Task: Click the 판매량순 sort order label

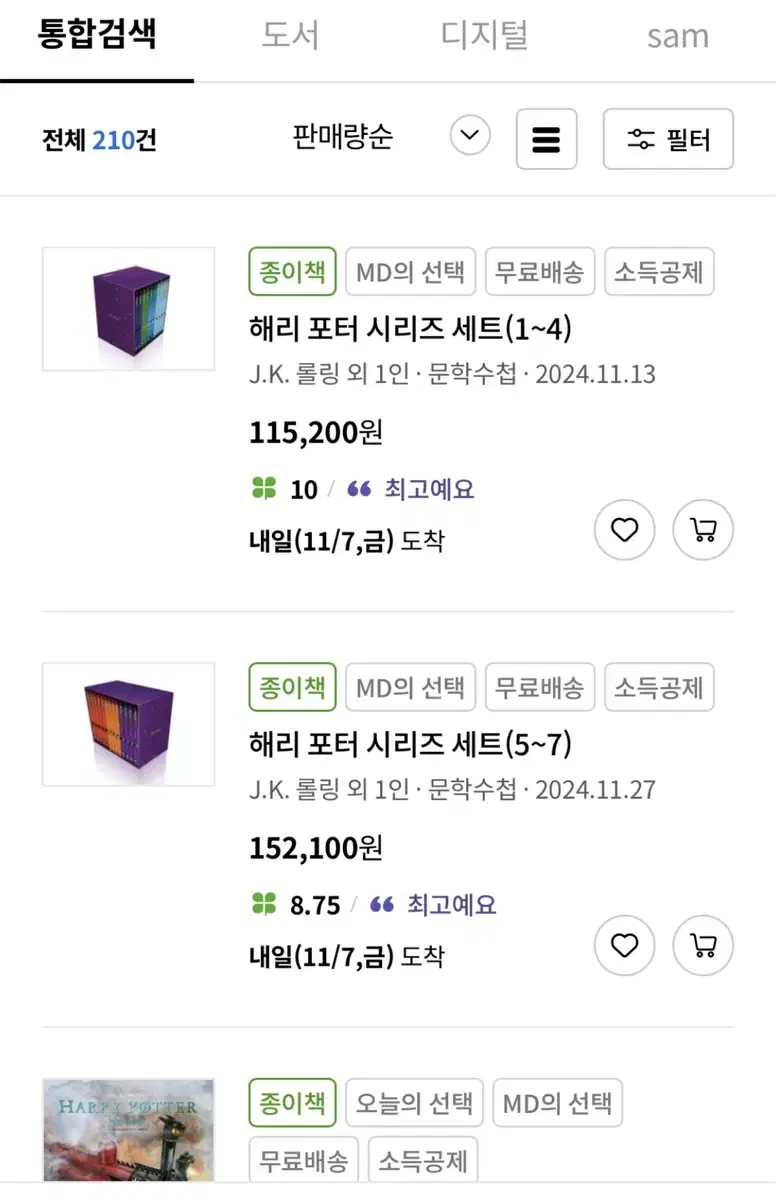Action: click(x=342, y=137)
